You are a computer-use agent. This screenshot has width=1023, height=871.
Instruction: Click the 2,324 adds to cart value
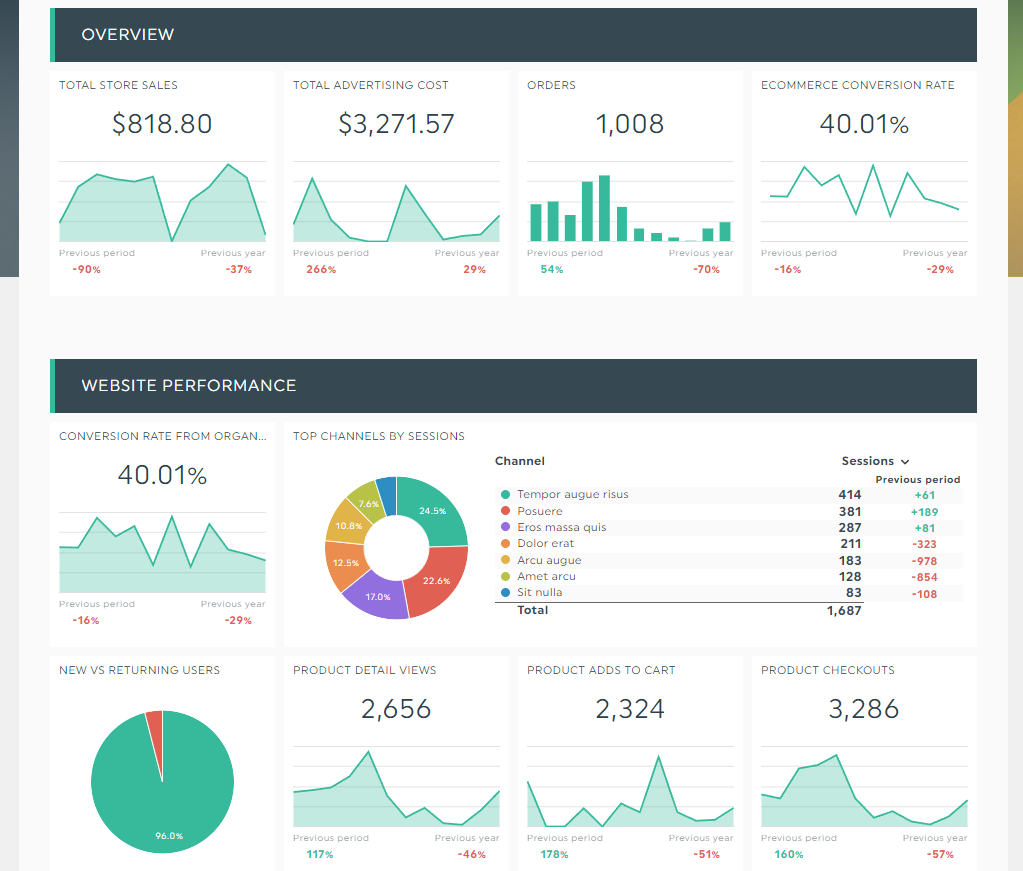[630, 709]
